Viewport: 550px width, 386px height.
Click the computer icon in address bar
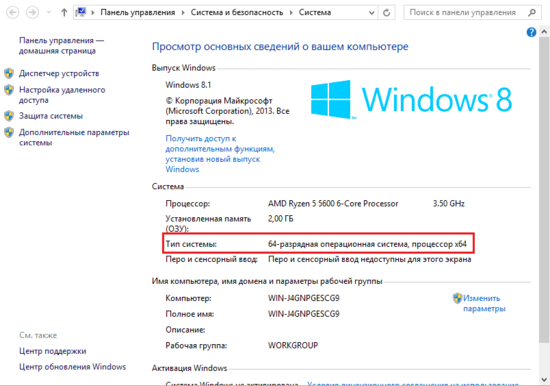81,12
